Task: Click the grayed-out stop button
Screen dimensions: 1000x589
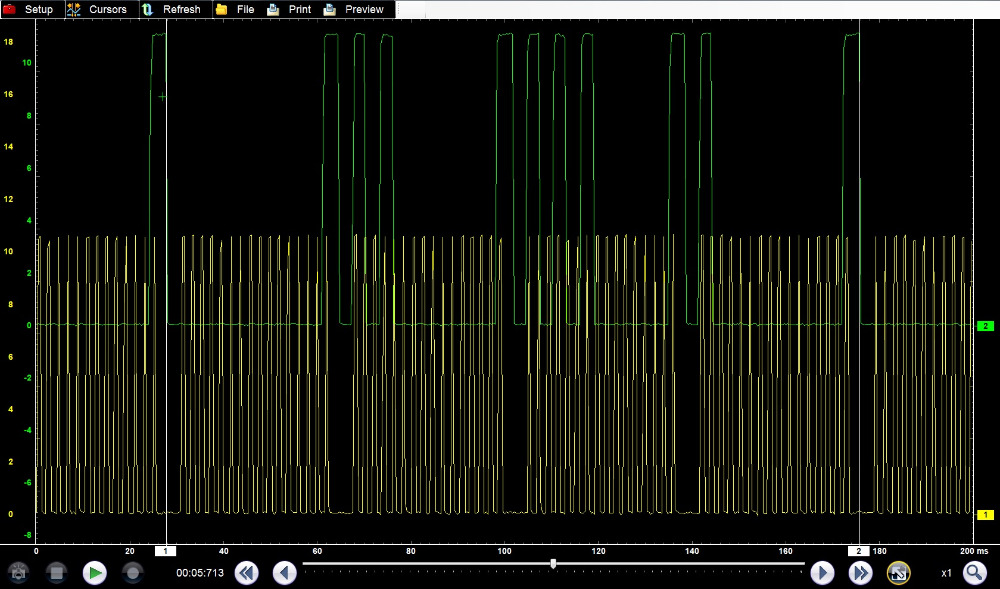Action: click(x=56, y=573)
